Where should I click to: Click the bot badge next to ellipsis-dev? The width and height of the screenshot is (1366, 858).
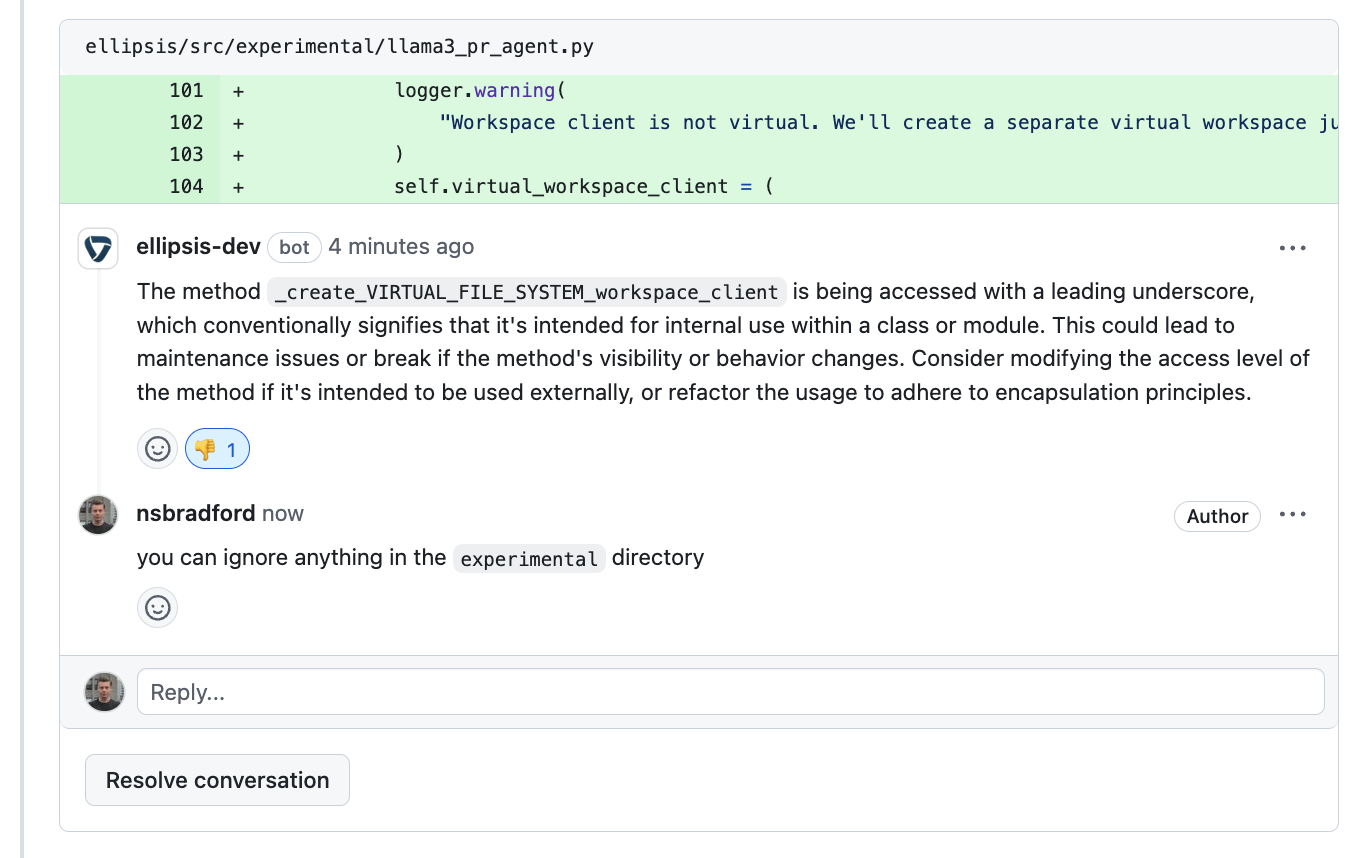click(294, 247)
